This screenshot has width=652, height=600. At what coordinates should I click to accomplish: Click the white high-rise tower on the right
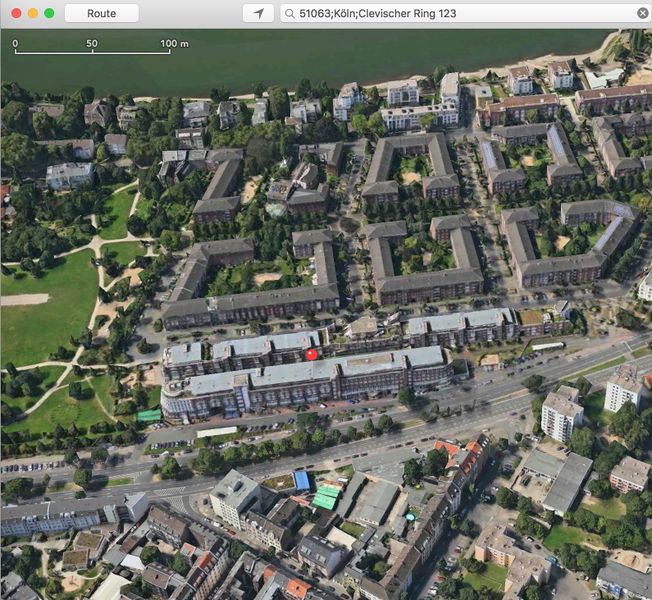coord(561,415)
